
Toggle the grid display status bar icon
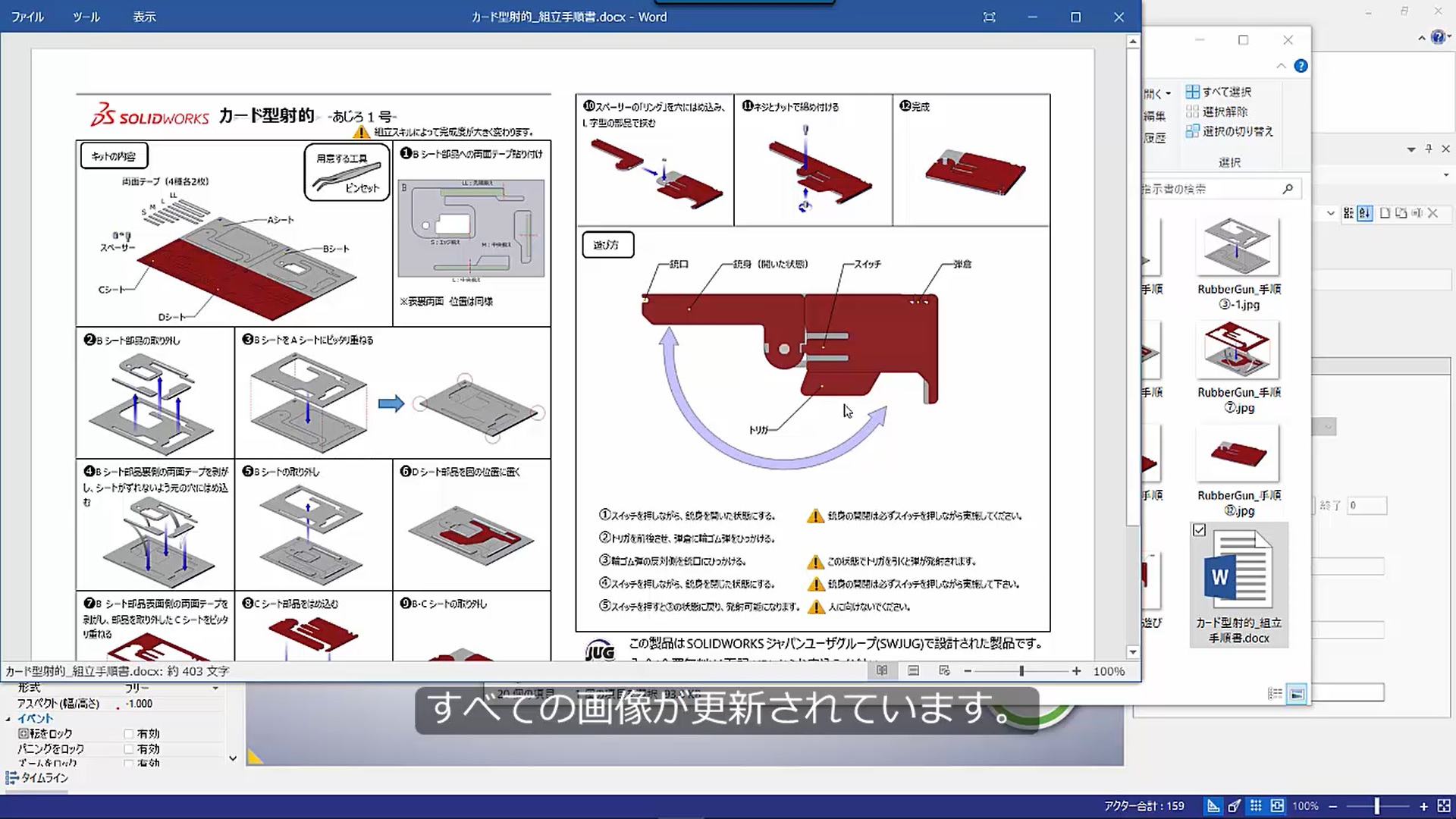[1256, 806]
